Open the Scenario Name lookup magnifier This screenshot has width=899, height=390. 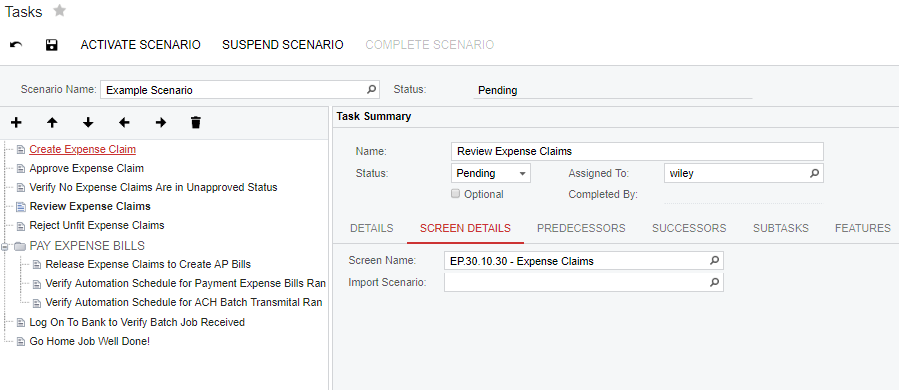tap(371, 89)
